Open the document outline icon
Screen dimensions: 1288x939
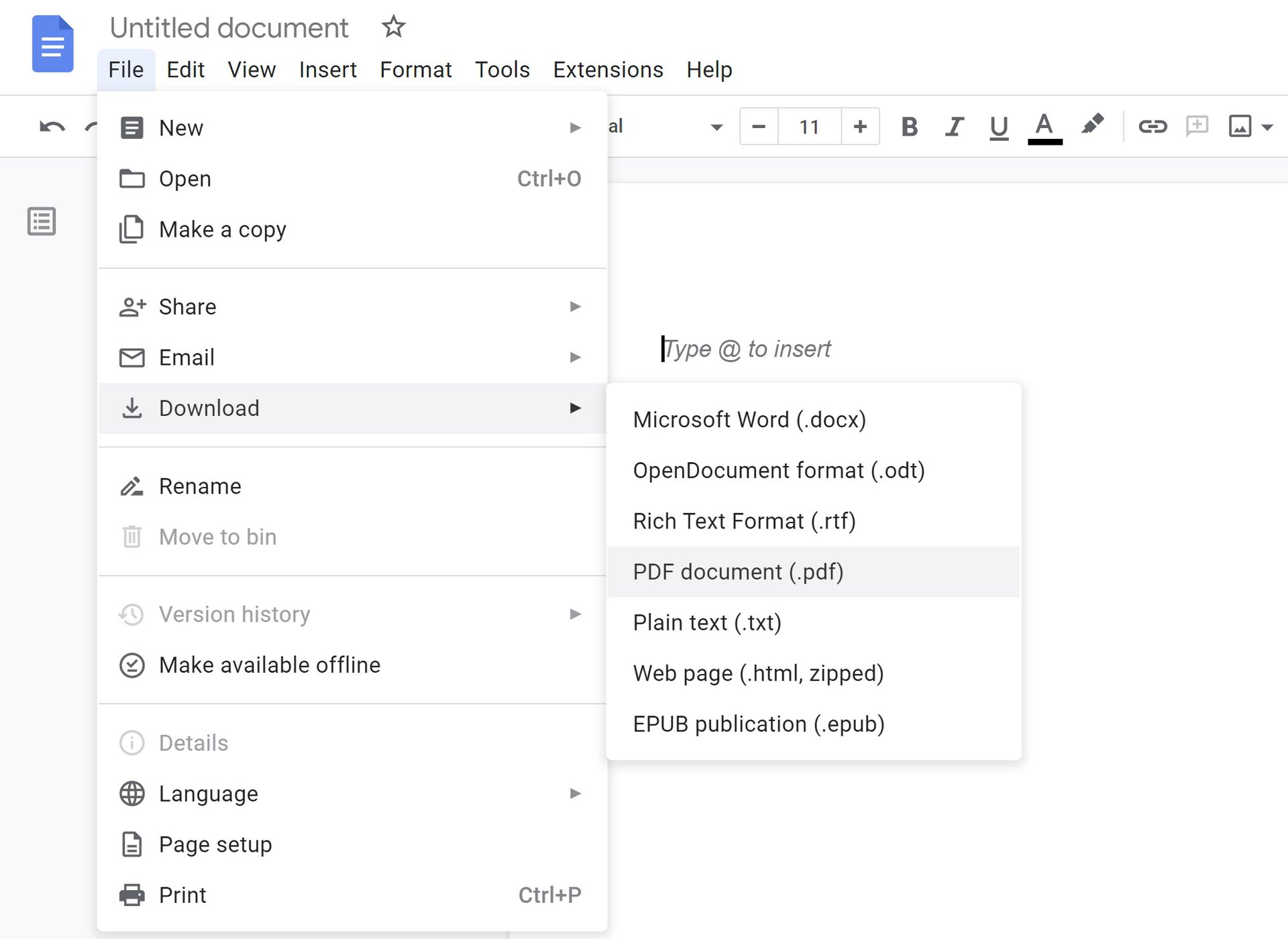coord(42,221)
